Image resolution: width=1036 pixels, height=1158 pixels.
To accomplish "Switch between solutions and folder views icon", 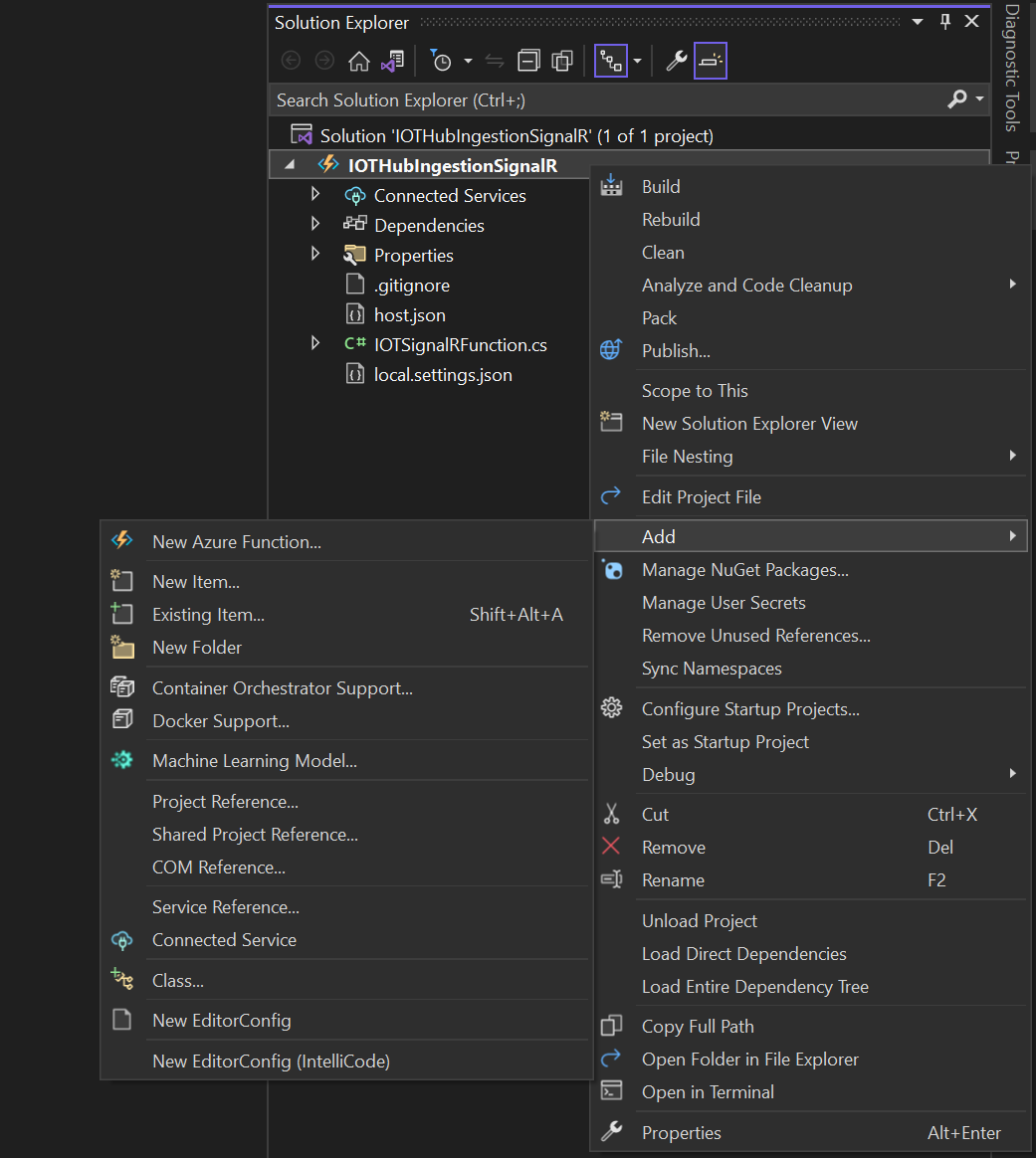I will click(x=392, y=61).
